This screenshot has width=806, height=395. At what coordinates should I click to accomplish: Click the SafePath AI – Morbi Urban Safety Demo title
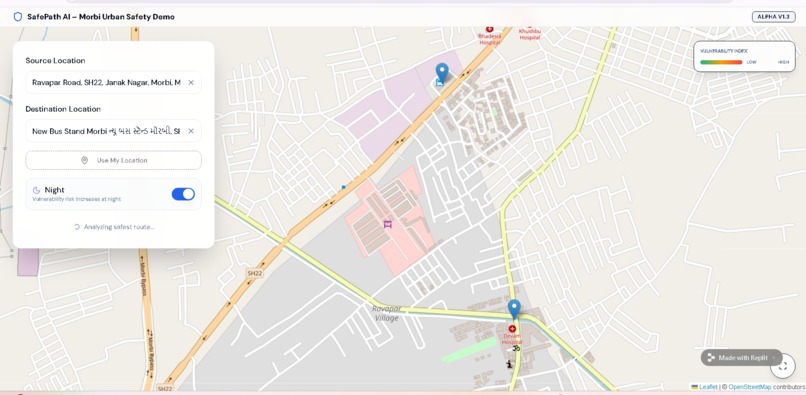pos(101,17)
